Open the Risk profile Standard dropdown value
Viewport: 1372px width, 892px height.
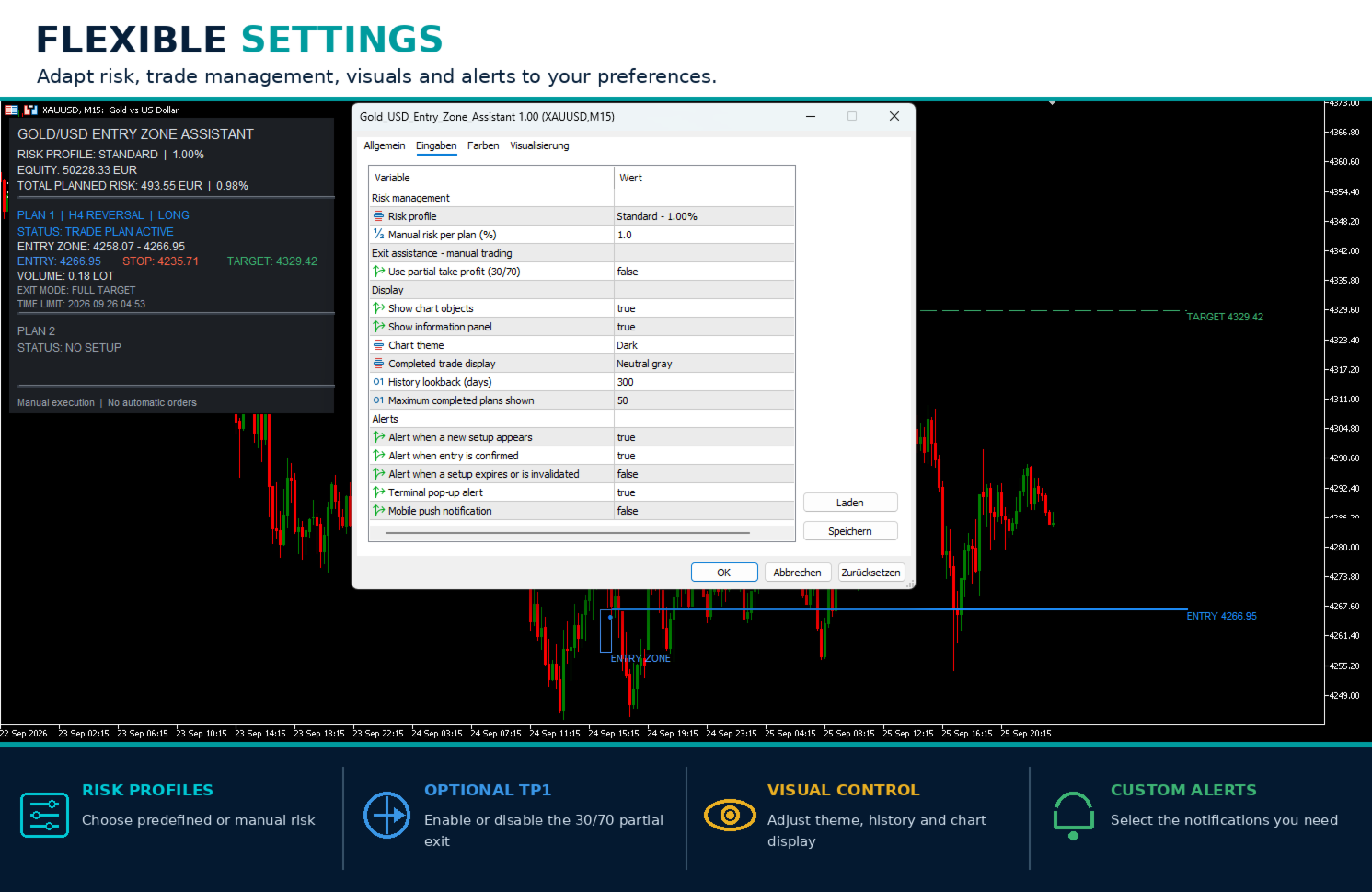[x=704, y=216]
